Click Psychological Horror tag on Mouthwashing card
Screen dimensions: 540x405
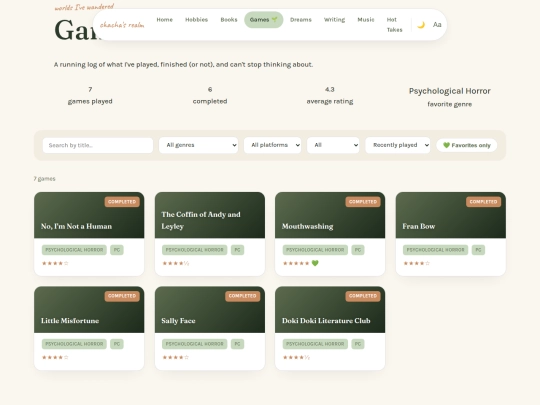315,250
